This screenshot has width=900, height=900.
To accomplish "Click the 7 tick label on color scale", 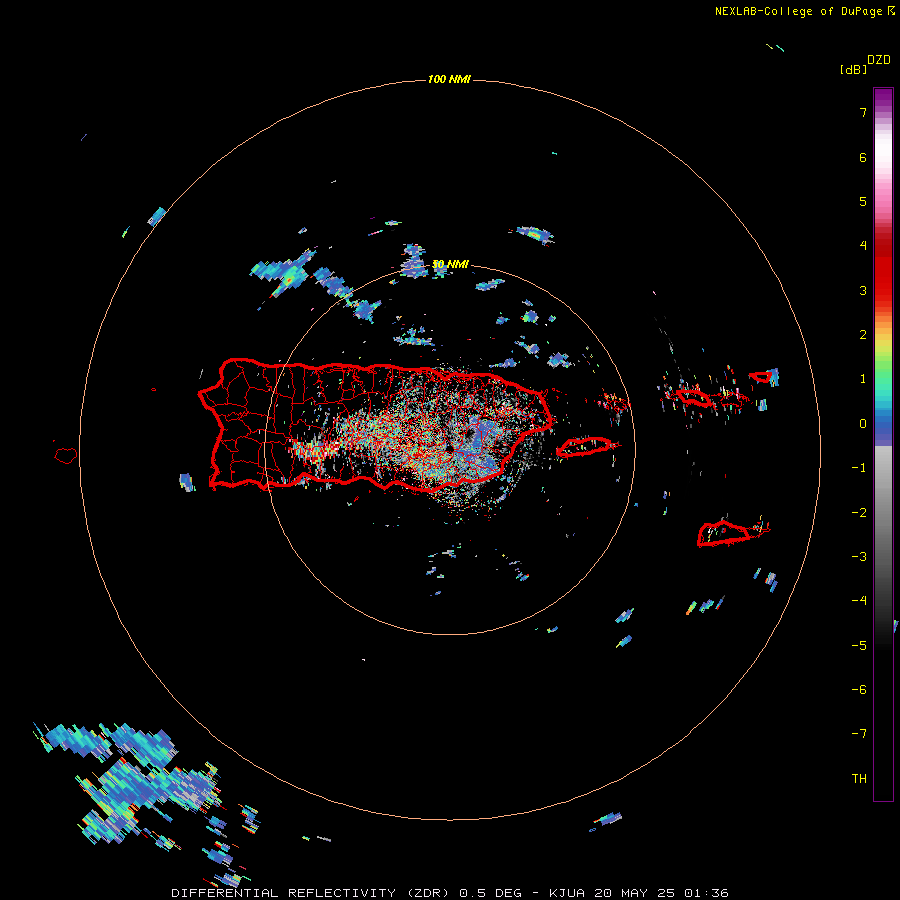I will pyautogui.click(x=863, y=112).
